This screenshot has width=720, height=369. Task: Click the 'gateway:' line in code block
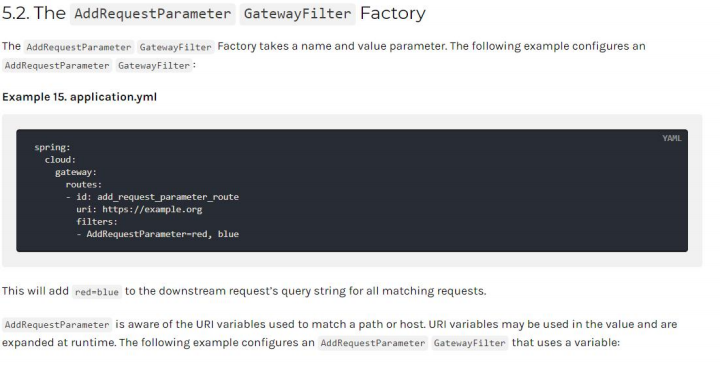76,172
